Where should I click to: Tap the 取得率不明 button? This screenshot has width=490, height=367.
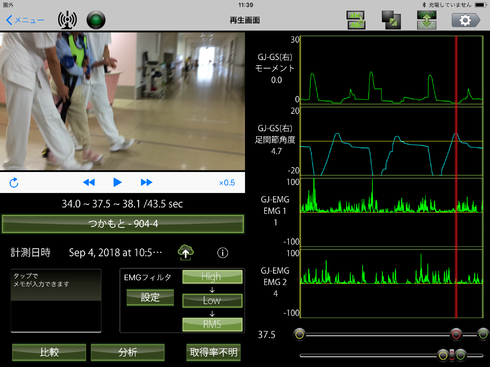[213, 352]
